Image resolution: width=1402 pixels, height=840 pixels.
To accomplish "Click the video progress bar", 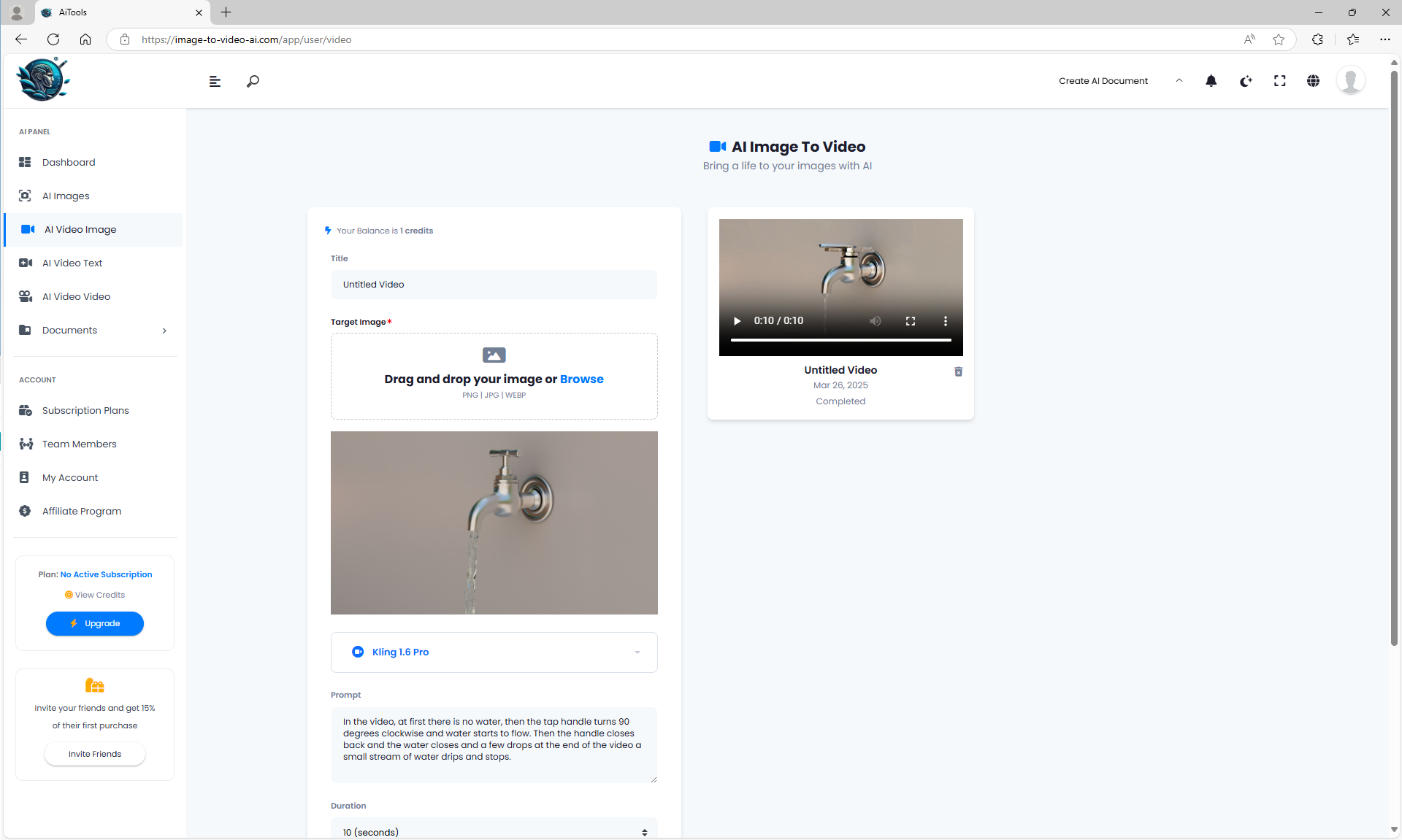I will point(840,340).
